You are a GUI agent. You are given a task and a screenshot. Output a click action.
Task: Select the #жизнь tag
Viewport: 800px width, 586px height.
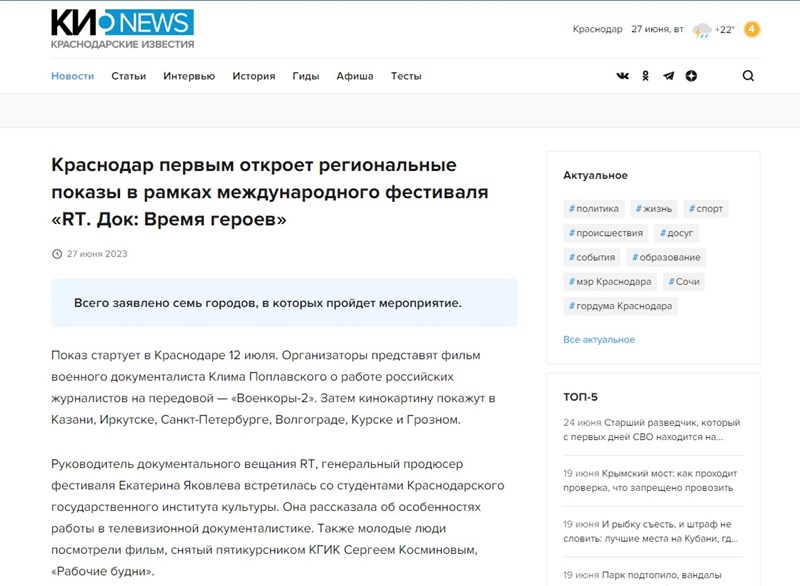pyautogui.click(x=654, y=209)
